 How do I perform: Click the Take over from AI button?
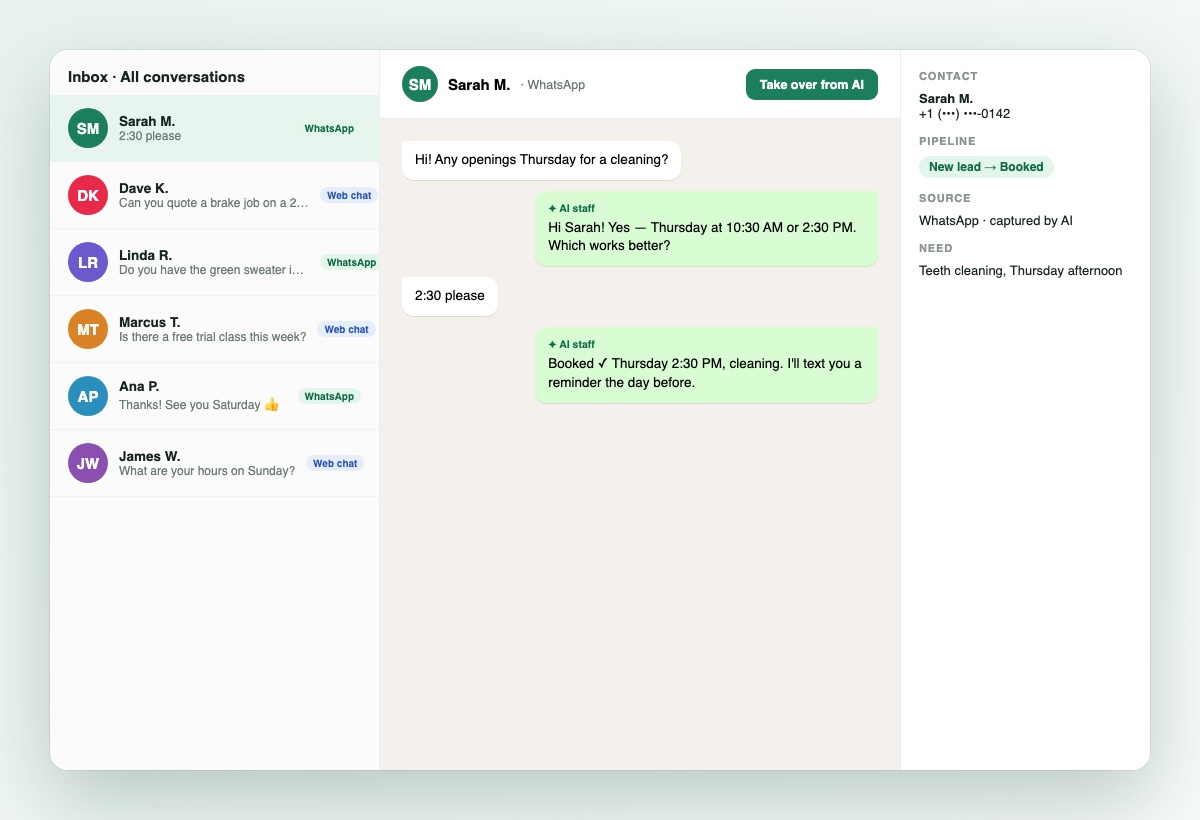click(x=811, y=85)
